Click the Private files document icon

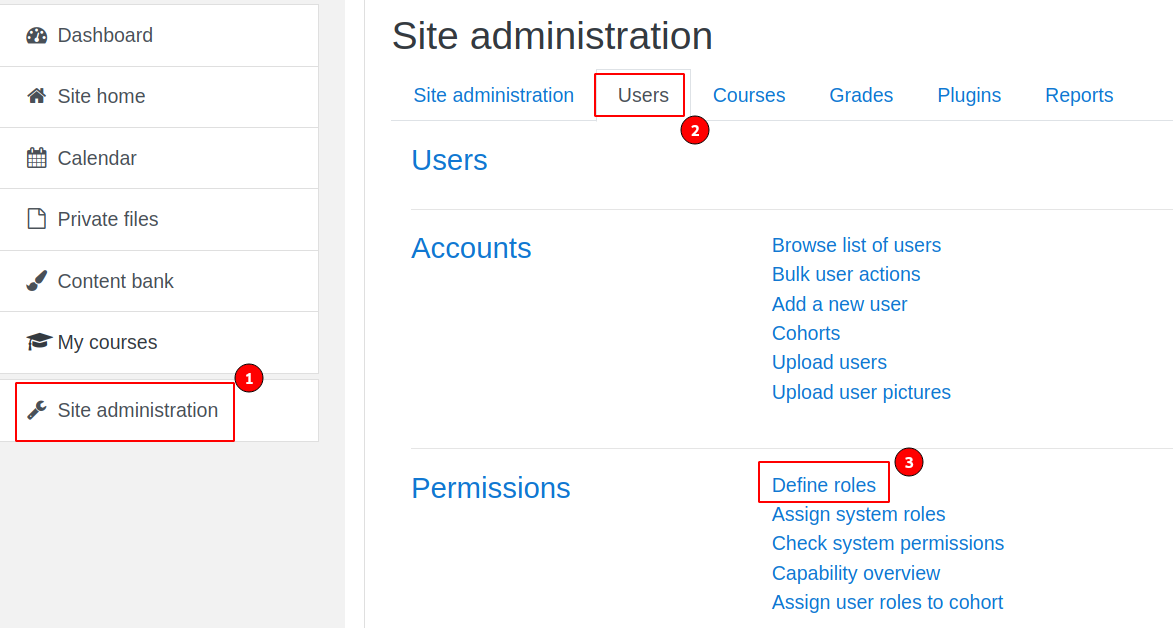(37, 219)
